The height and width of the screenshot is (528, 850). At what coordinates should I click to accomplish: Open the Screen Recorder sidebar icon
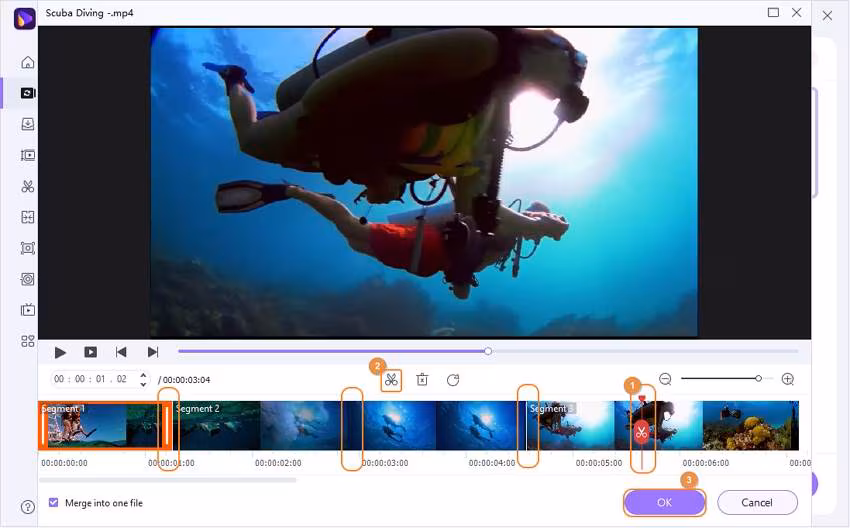tap(28, 248)
